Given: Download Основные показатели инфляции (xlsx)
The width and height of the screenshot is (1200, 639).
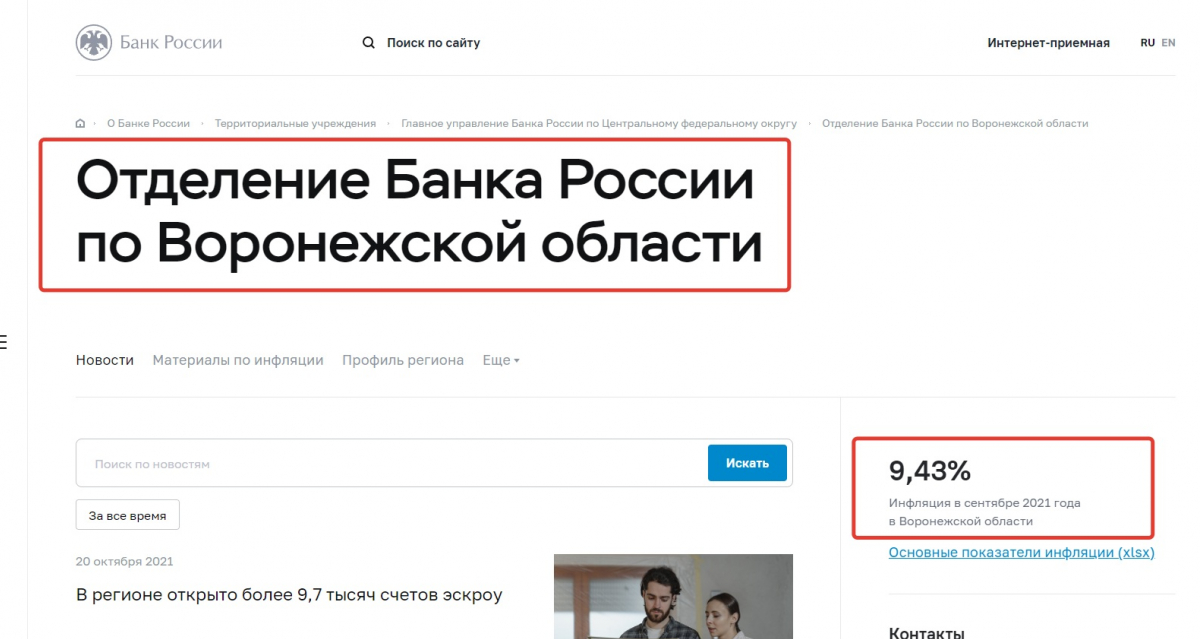Looking at the screenshot, I should point(1021,552).
